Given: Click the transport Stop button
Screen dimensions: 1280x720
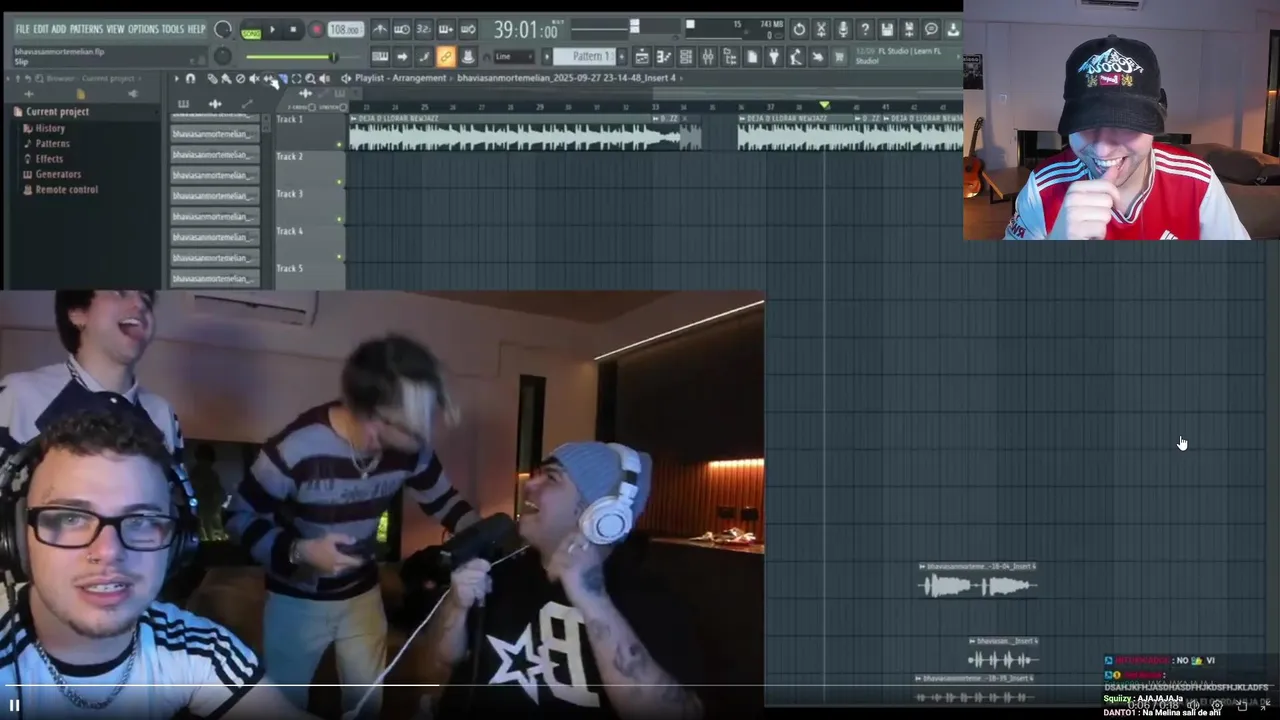Looking at the screenshot, I should click(x=293, y=29).
